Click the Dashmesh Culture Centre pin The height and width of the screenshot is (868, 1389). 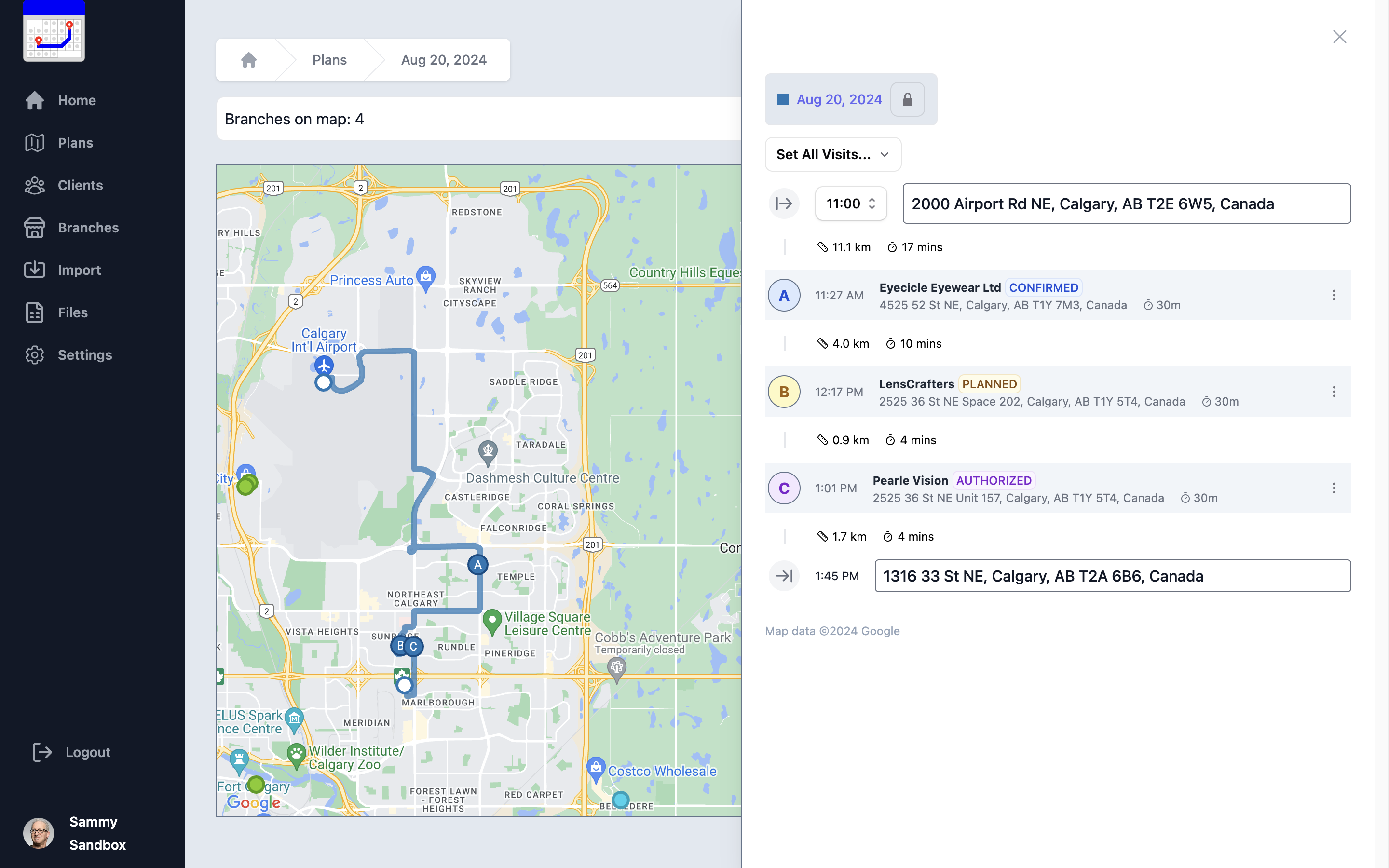pos(488,452)
